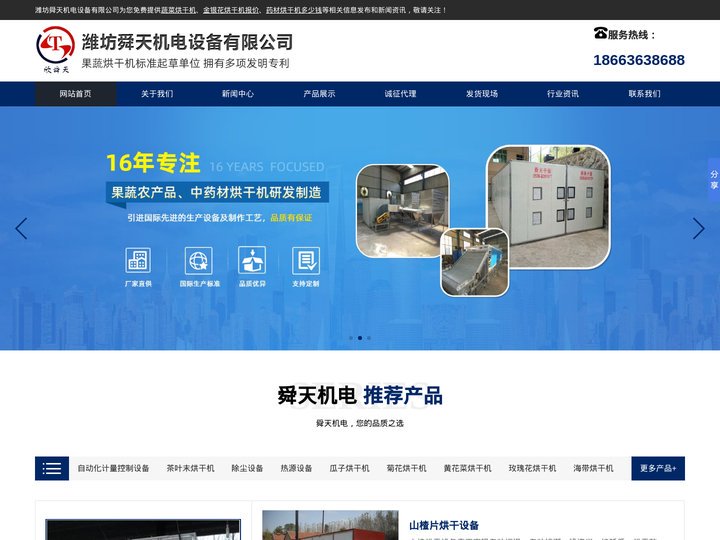Select the third banner pagination dot
The width and height of the screenshot is (720, 540).
tap(369, 338)
